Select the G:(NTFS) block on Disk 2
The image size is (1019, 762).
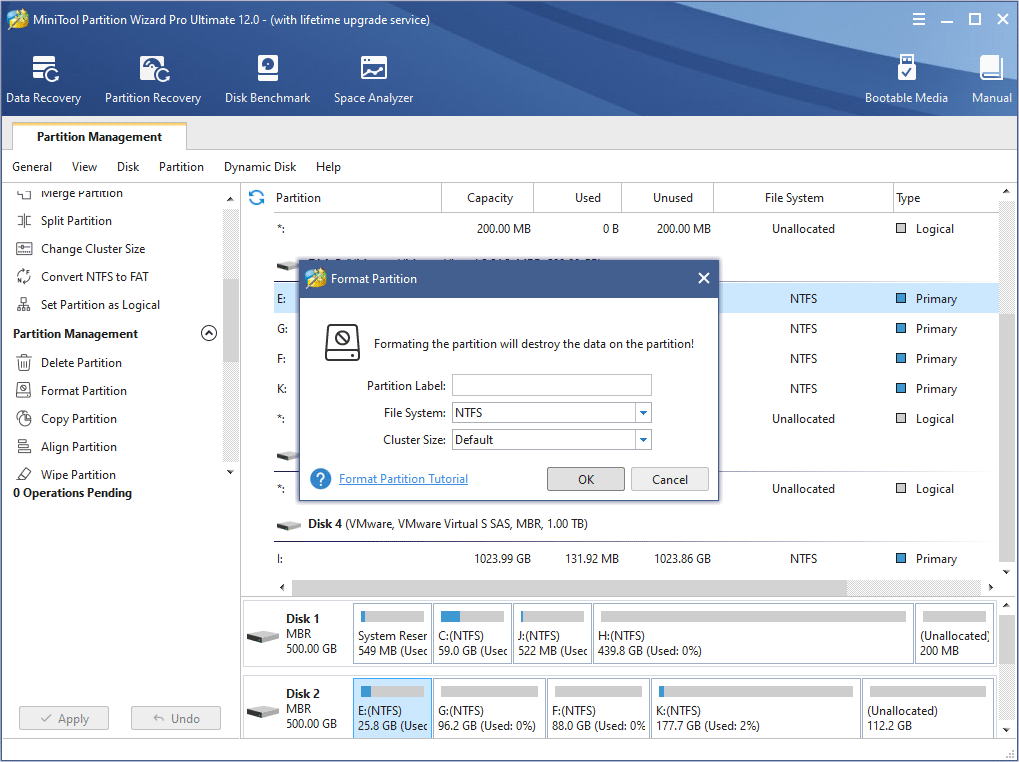pos(489,709)
